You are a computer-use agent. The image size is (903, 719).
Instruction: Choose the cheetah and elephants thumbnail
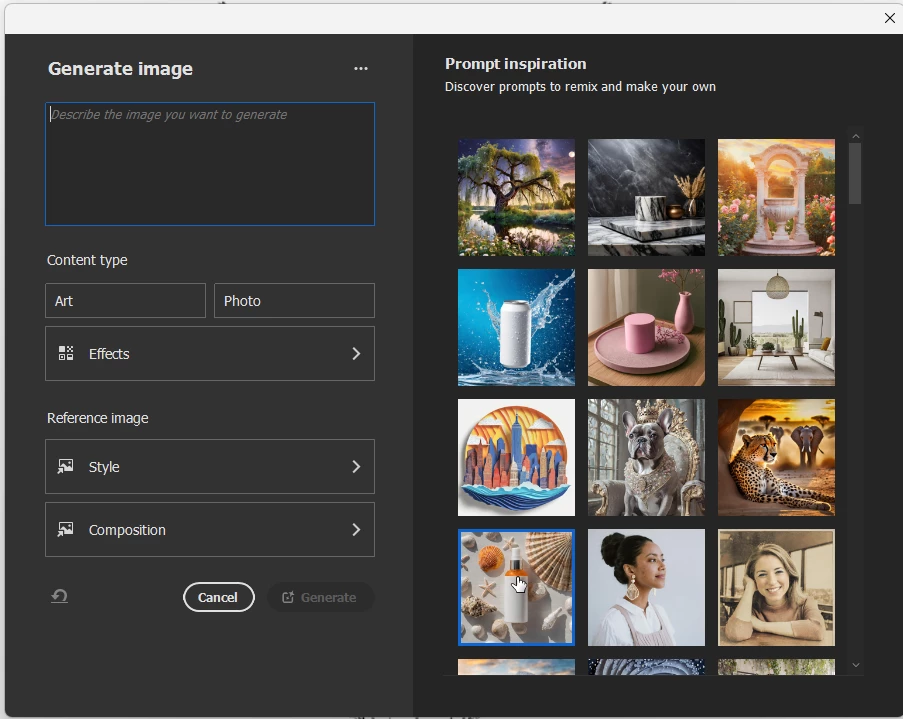tap(776, 457)
